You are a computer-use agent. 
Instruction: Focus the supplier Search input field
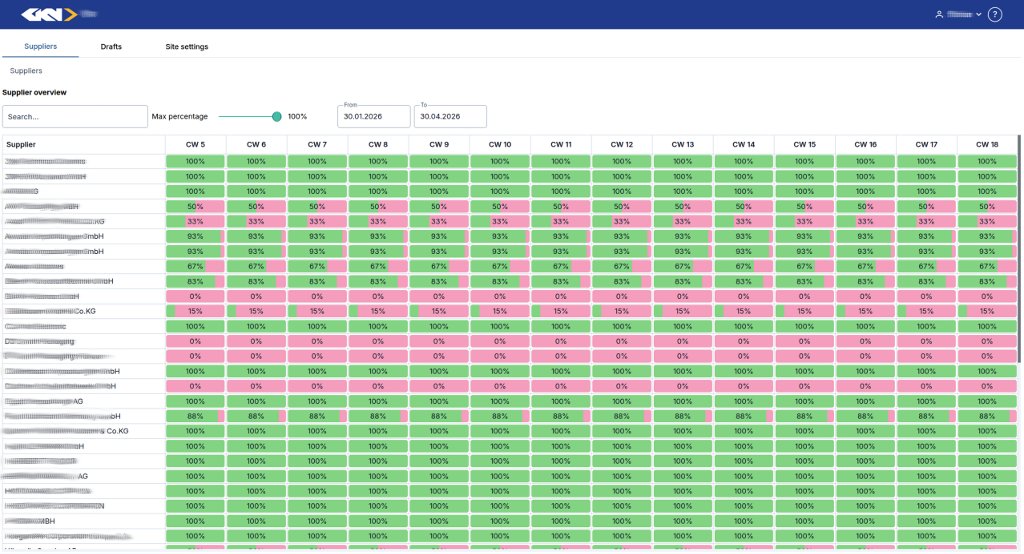[x=75, y=117]
